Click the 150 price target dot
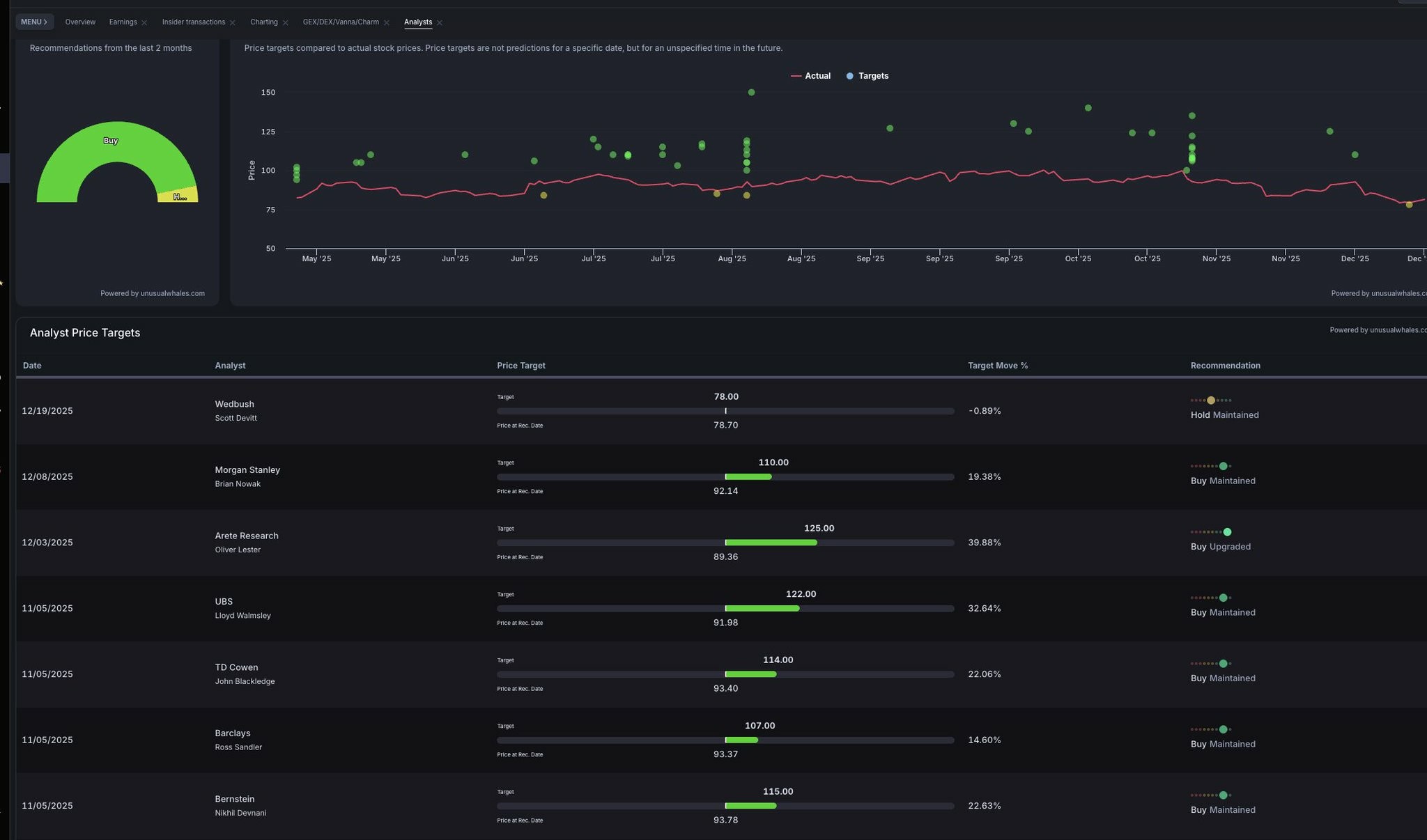 click(x=751, y=93)
